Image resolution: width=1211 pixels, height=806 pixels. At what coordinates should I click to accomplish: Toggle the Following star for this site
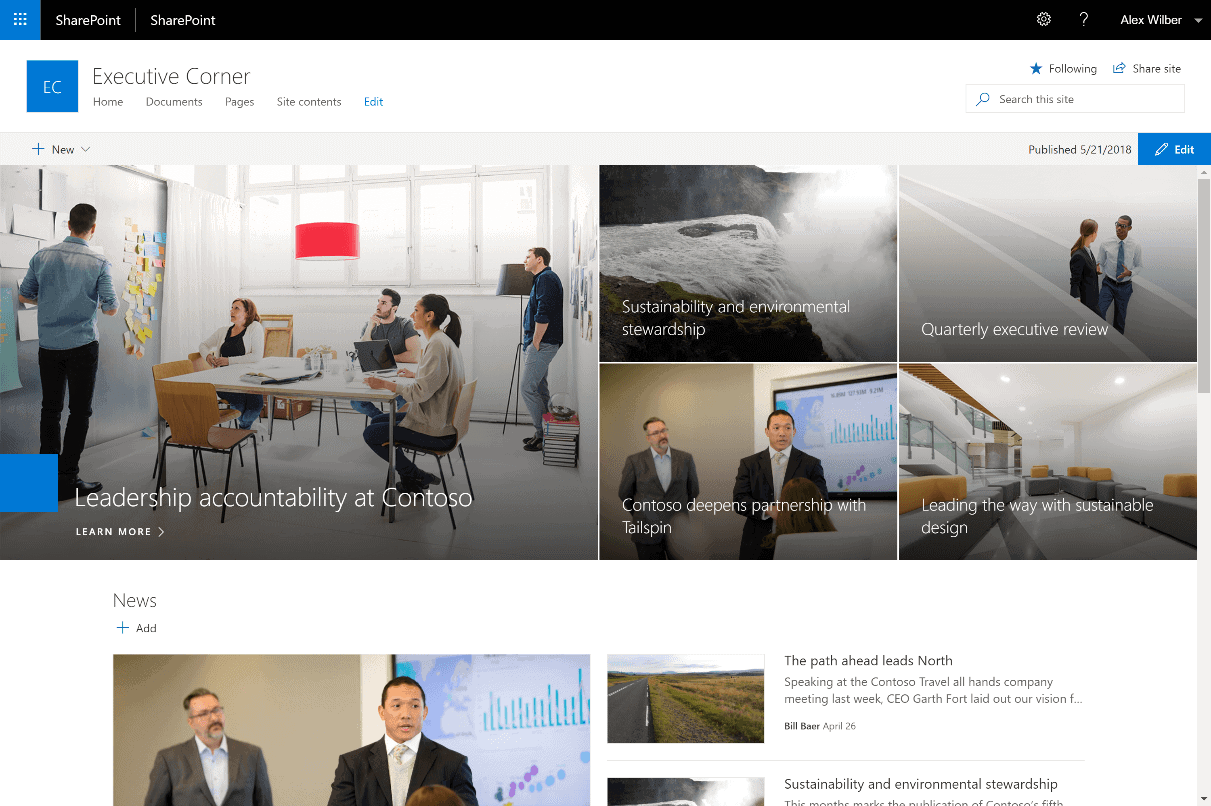[x=1035, y=68]
